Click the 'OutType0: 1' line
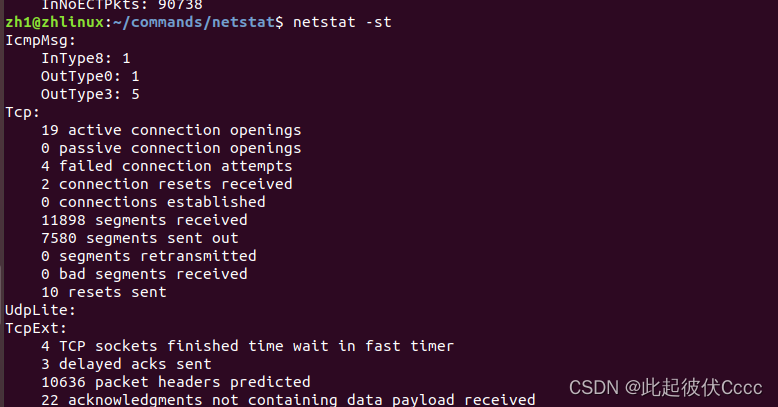Screen dimensions: 778x407 (x=90, y=76)
